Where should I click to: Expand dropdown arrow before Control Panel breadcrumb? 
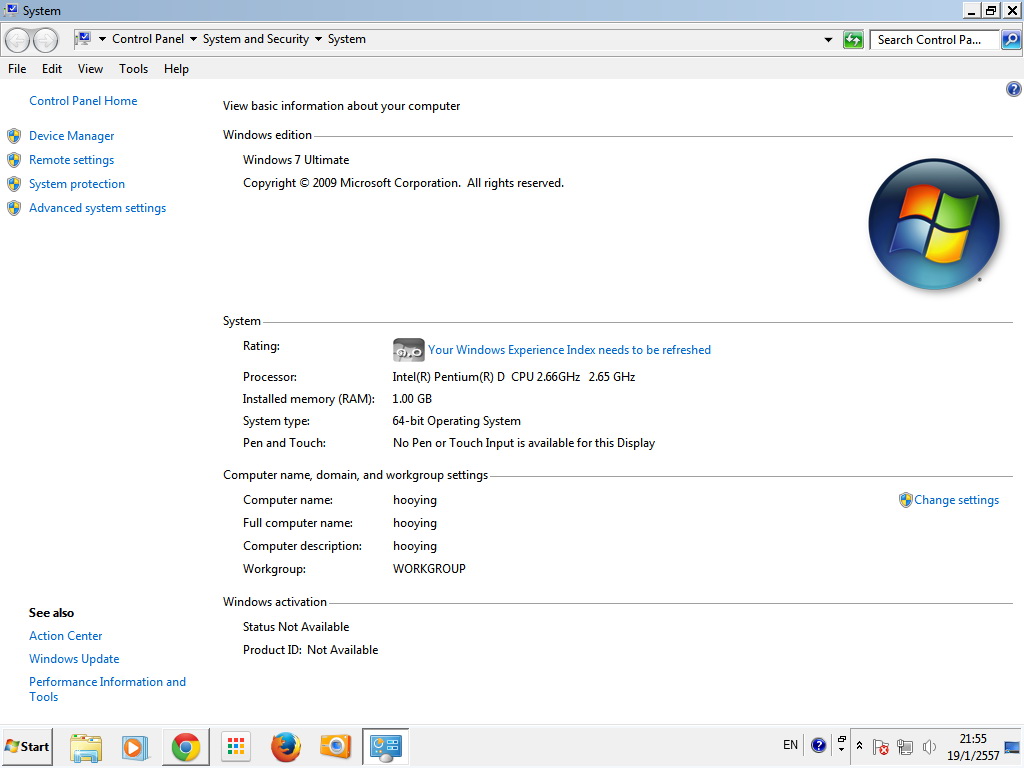coord(103,39)
